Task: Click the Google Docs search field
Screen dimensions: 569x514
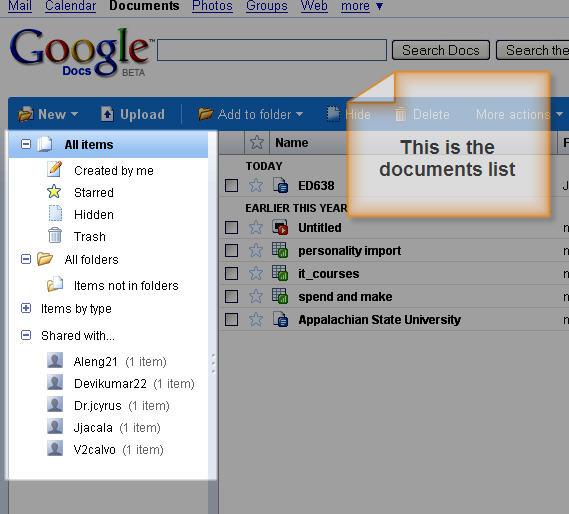Action: pos(272,50)
